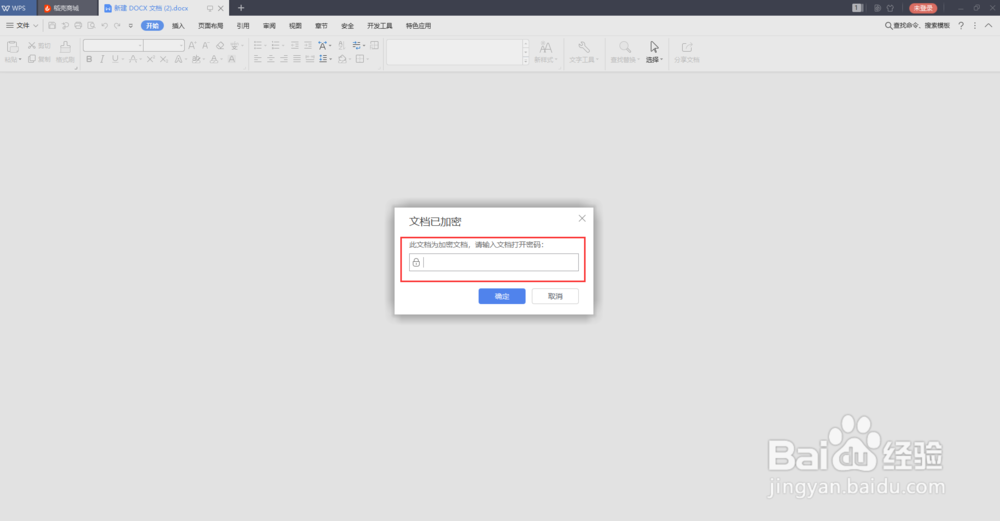Click the Save icon in quick access toolbar

tap(52, 26)
